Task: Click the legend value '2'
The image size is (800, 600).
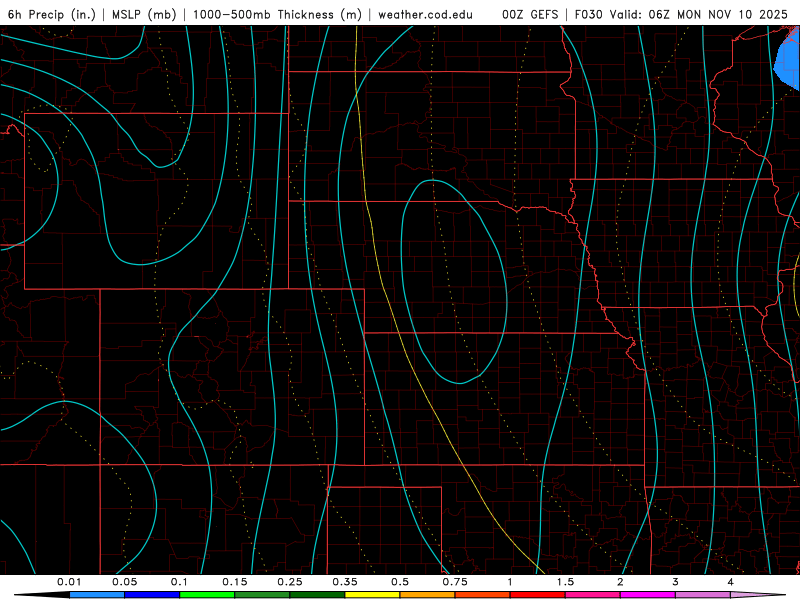Action: pos(620,582)
